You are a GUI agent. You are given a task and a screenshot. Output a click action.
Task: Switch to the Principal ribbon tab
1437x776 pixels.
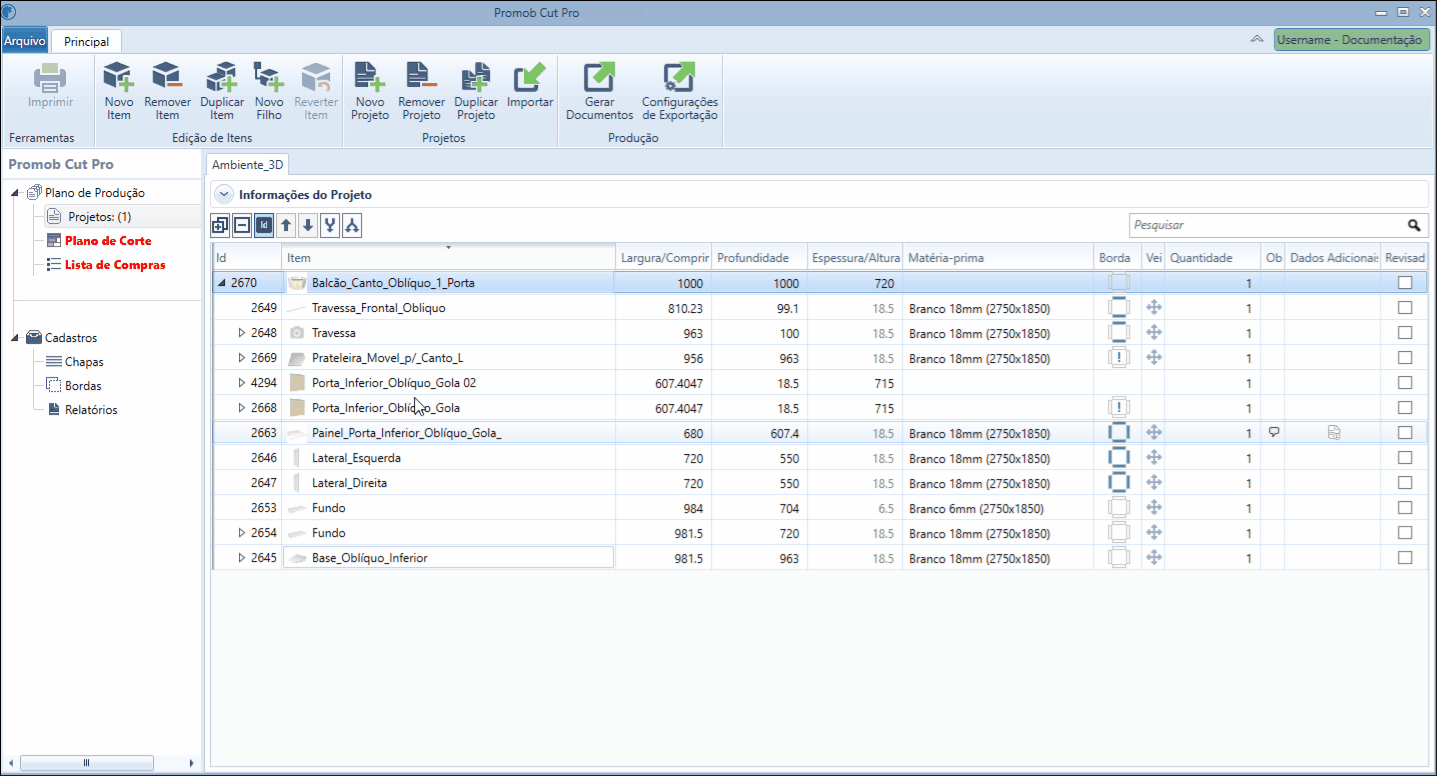tap(87, 42)
